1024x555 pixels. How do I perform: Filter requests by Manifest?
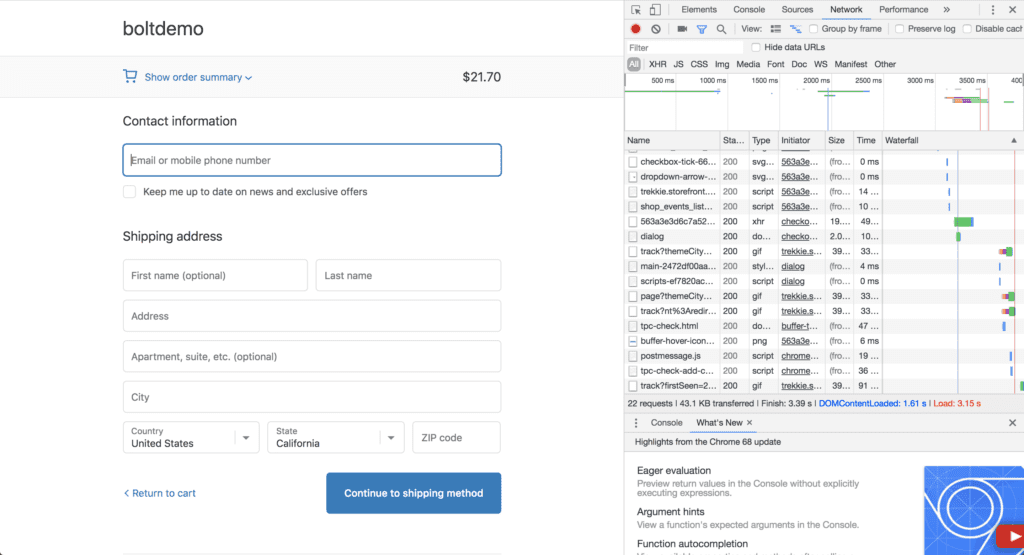[x=850, y=64]
